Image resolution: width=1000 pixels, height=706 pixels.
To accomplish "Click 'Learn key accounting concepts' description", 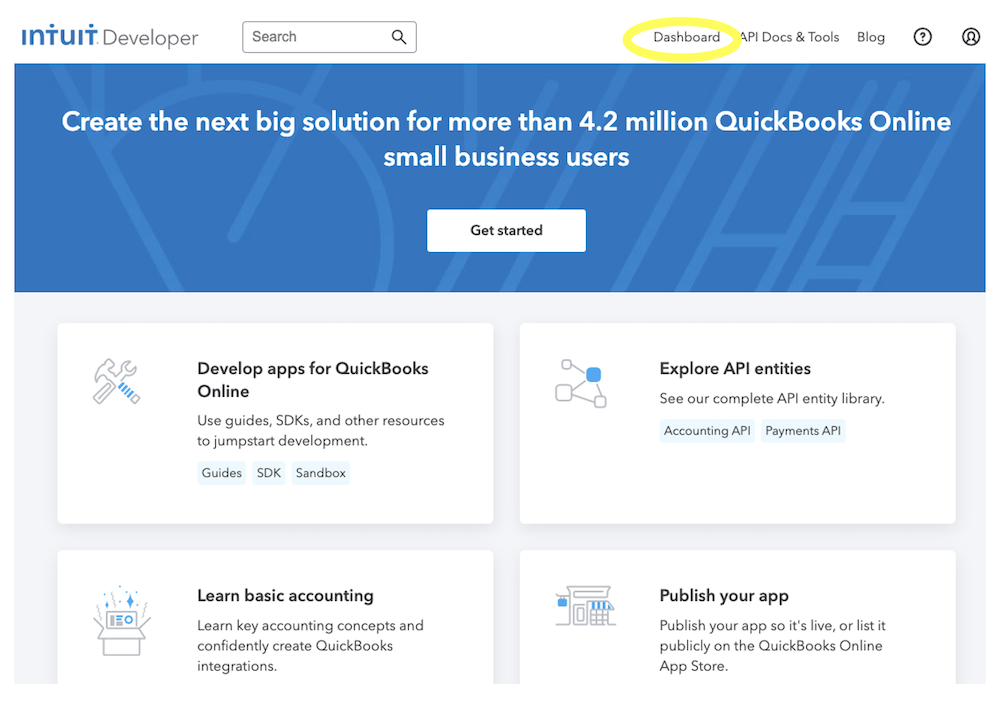I will [x=310, y=645].
